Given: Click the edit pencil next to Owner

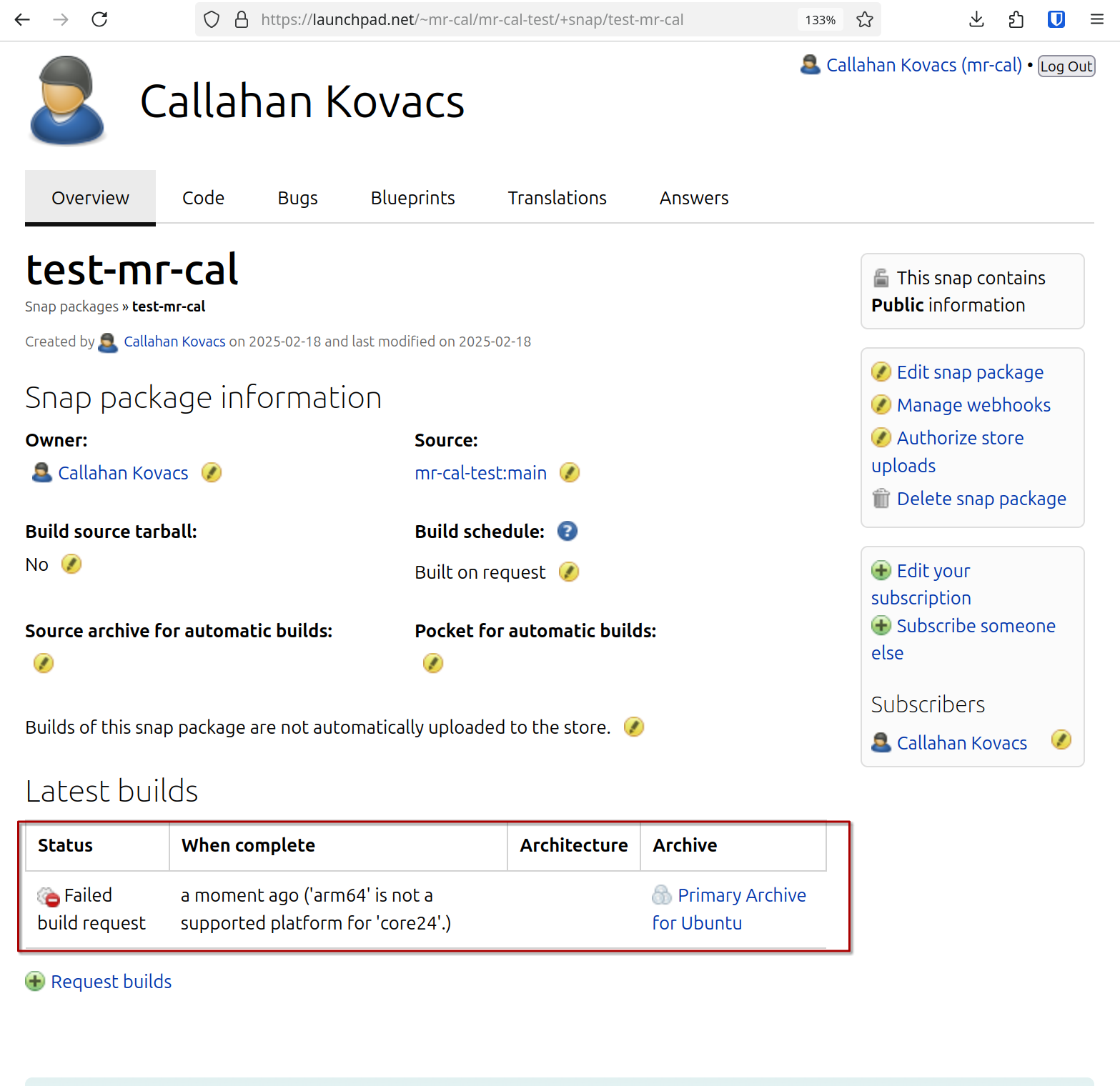Looking at the screenshot, I should [212, 472].
